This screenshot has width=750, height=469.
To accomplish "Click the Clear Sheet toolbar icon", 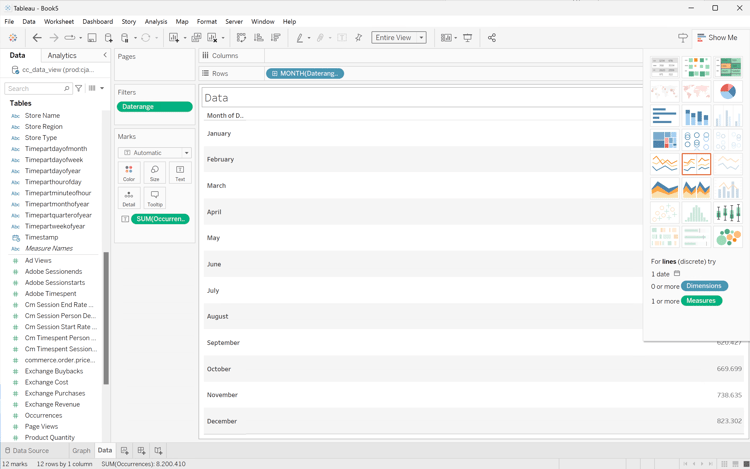I will (212, 38).
